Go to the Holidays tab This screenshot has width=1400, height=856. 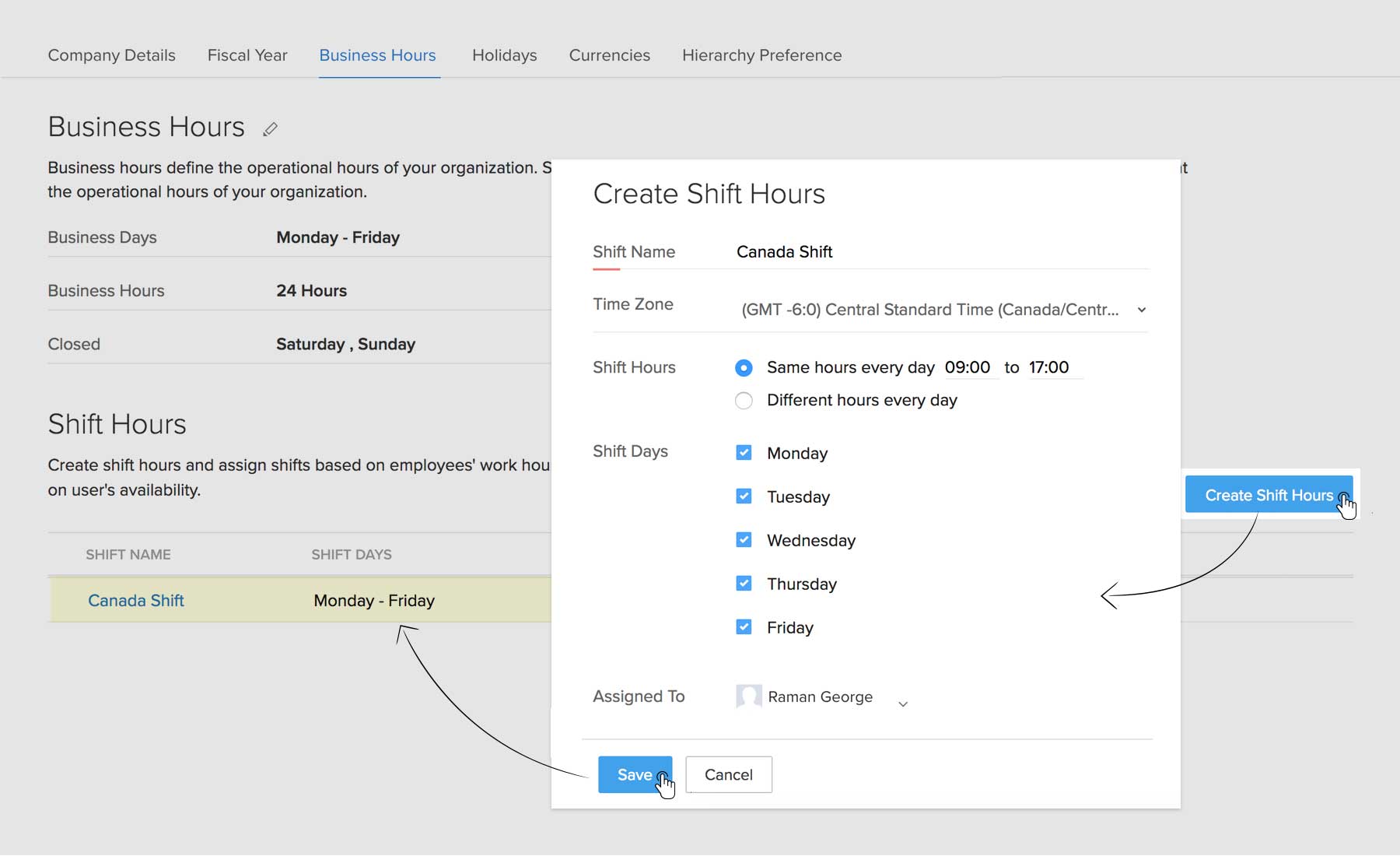point(505,55)
